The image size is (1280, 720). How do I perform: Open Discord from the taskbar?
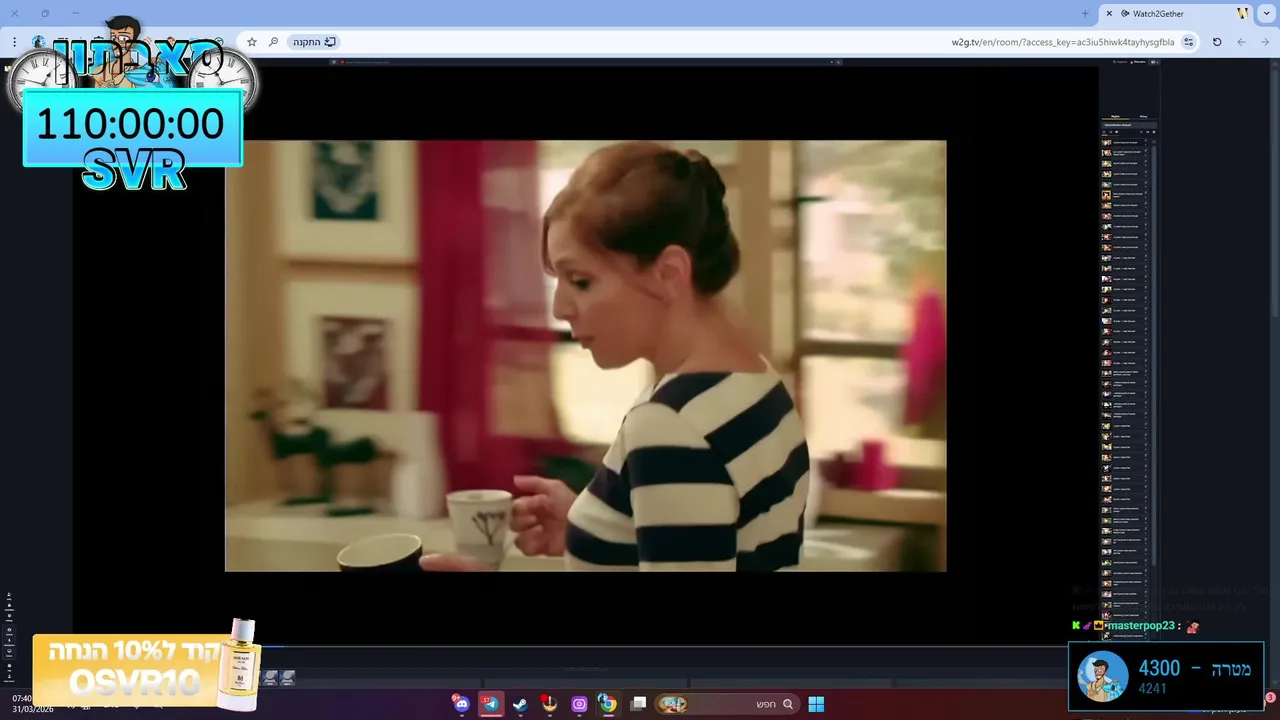click(x=461, y=704)
